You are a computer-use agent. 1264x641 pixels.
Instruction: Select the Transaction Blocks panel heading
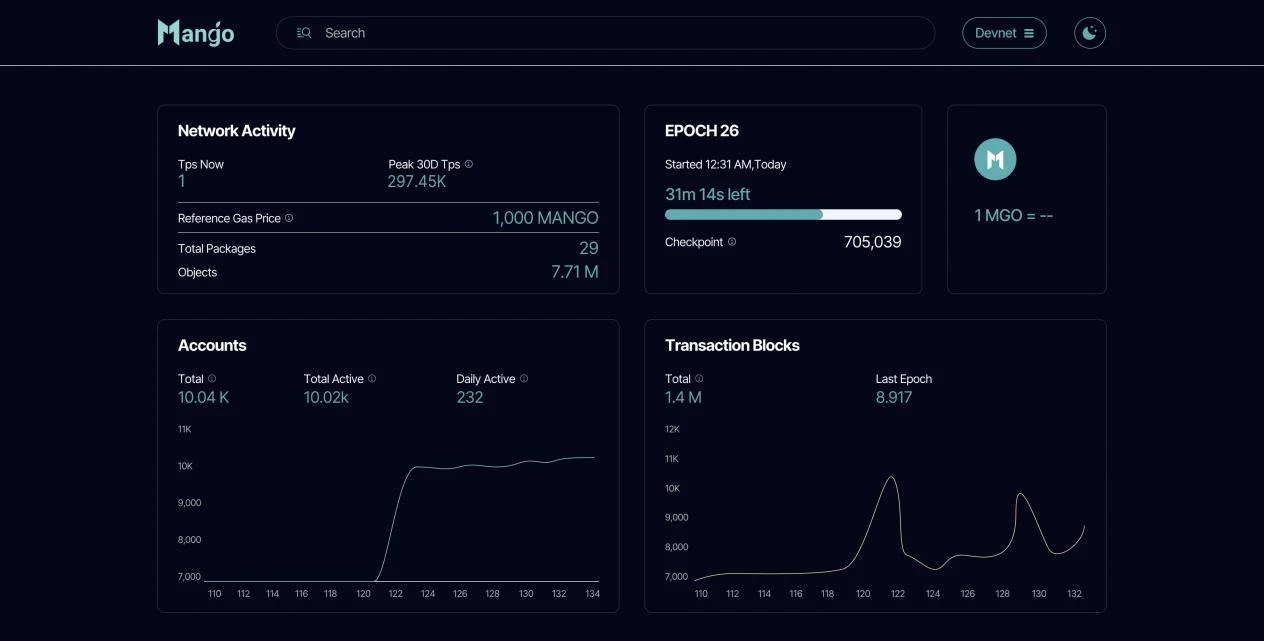(733, 344)
